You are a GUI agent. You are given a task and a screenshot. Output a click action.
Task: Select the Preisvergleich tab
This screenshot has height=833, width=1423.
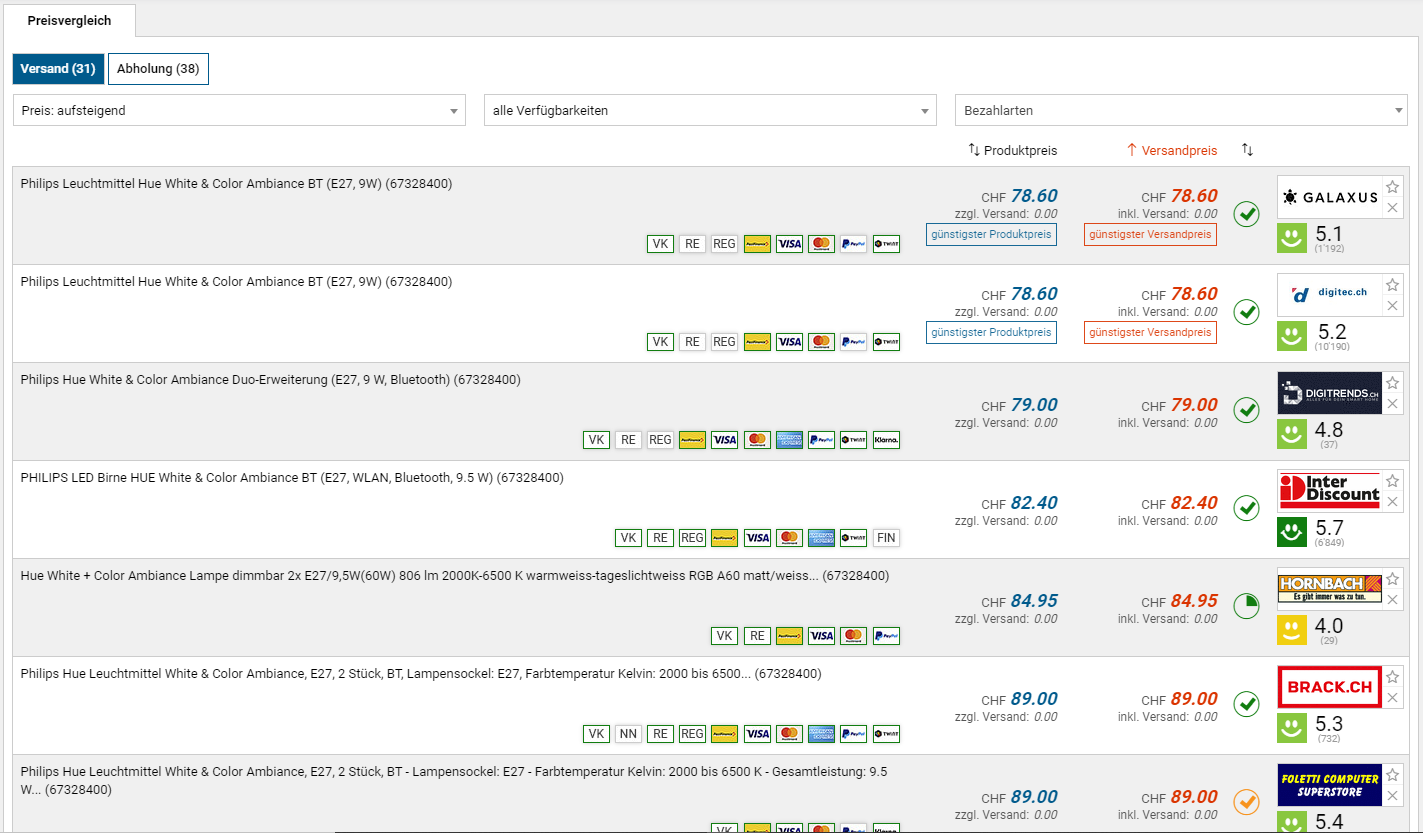tap(69, 21)
